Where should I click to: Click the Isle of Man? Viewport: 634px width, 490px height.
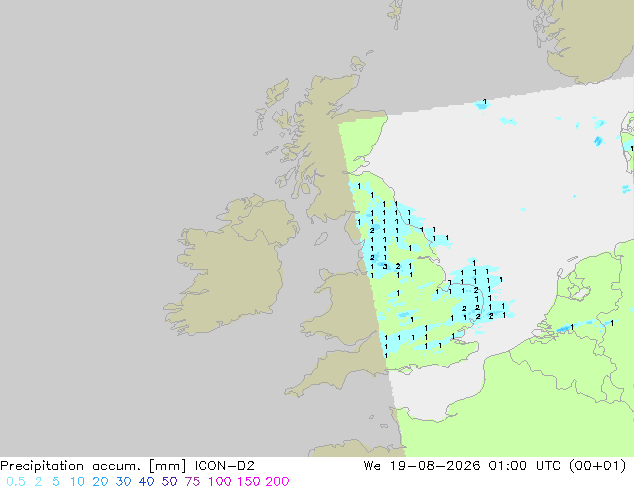tap(321, 239)
